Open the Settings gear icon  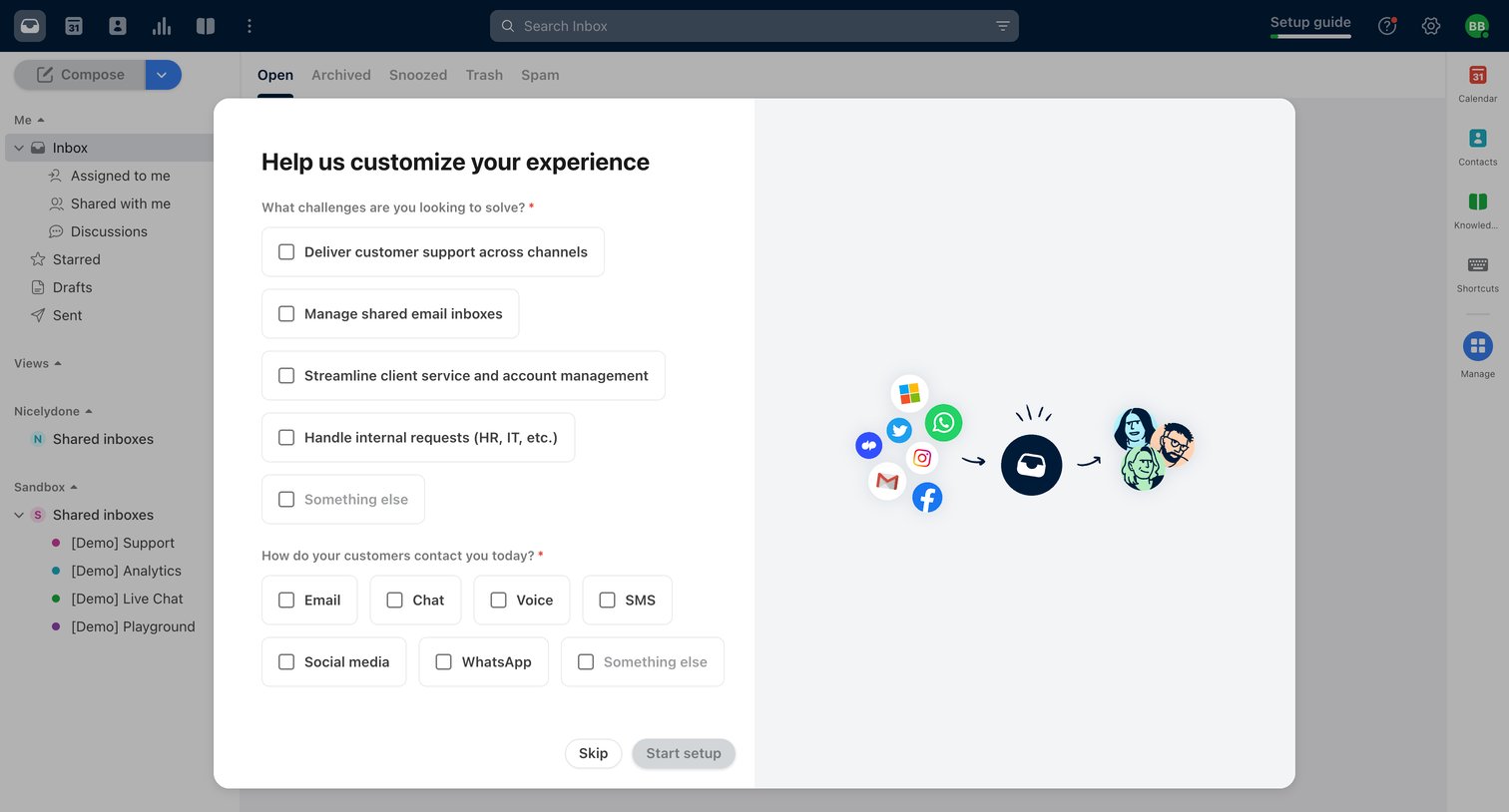click(1431, 26)
